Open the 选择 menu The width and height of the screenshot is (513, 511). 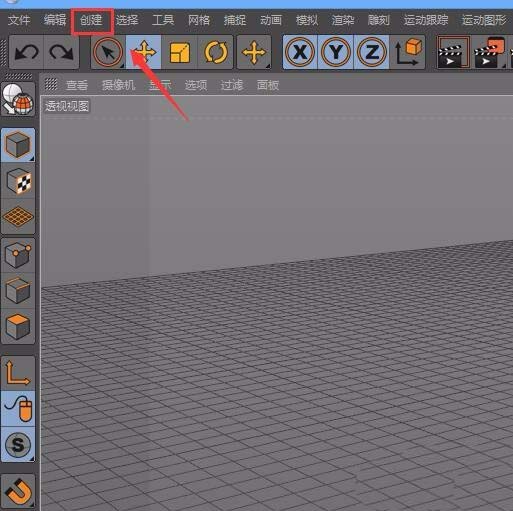(127, 20)
